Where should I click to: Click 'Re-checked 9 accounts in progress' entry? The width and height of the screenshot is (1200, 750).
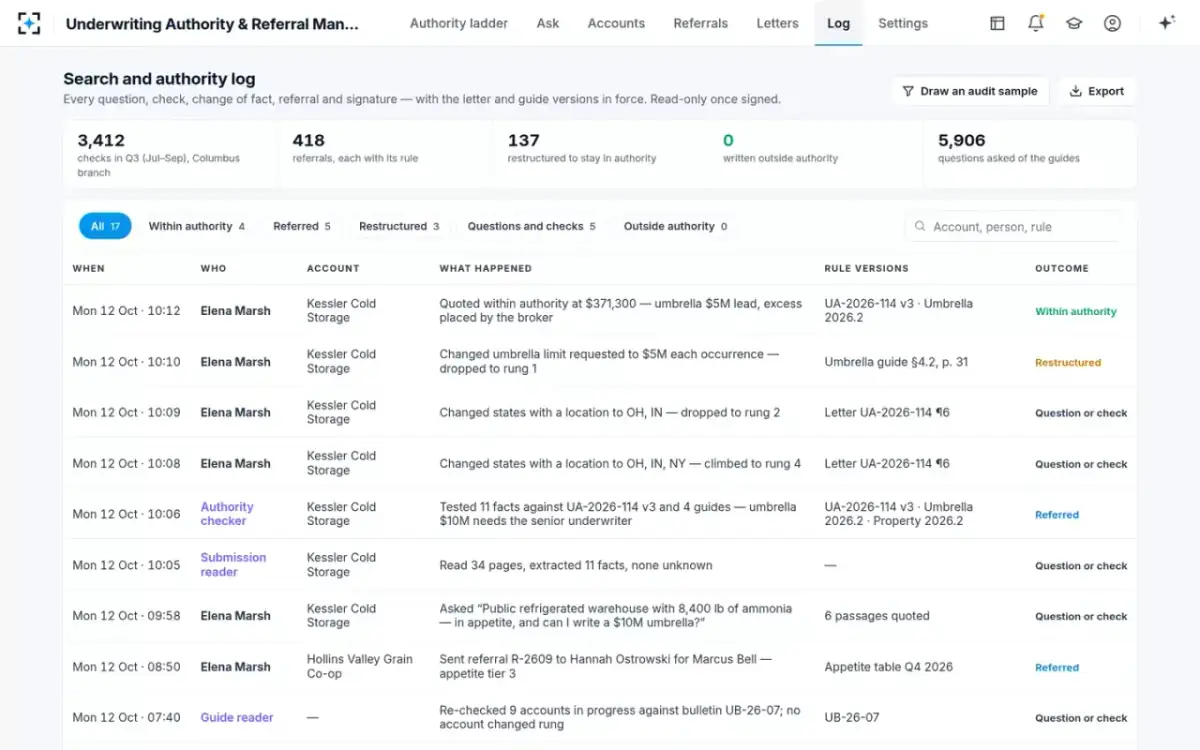tap(620, 717)
